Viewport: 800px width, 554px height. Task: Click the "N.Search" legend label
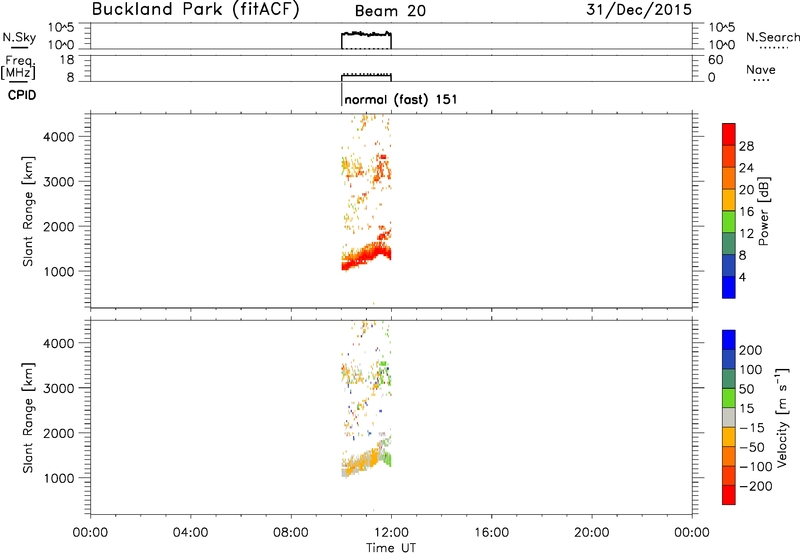(x=772, y=37)
